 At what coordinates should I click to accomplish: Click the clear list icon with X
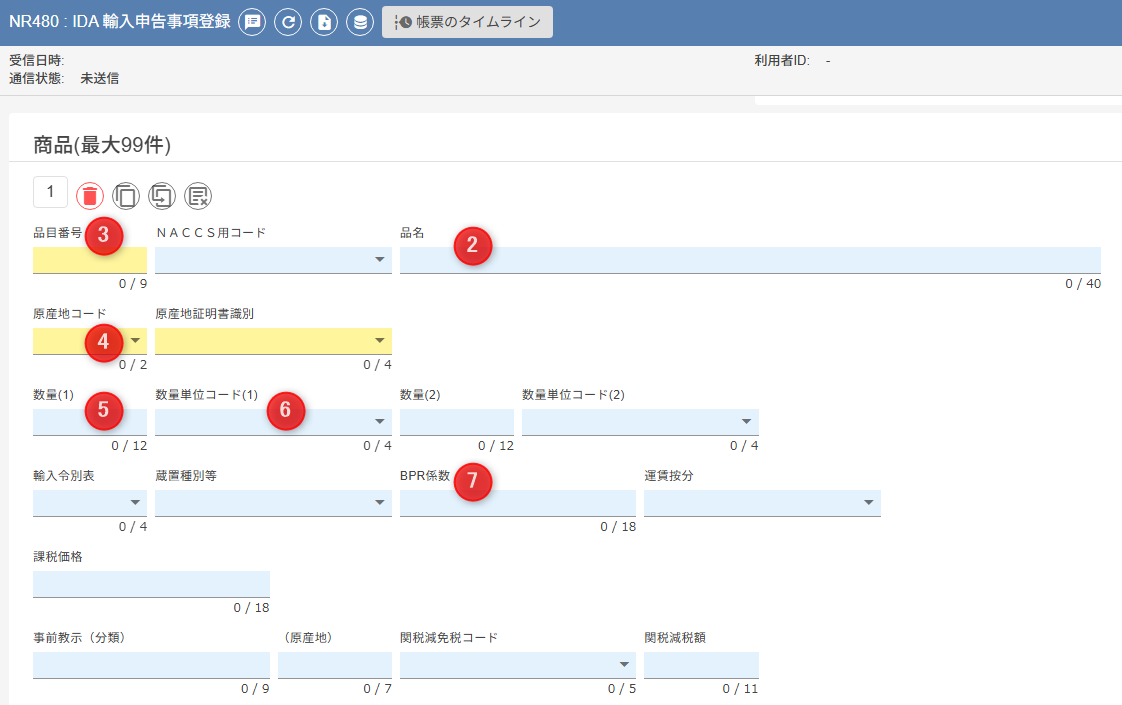click(198, 196)
